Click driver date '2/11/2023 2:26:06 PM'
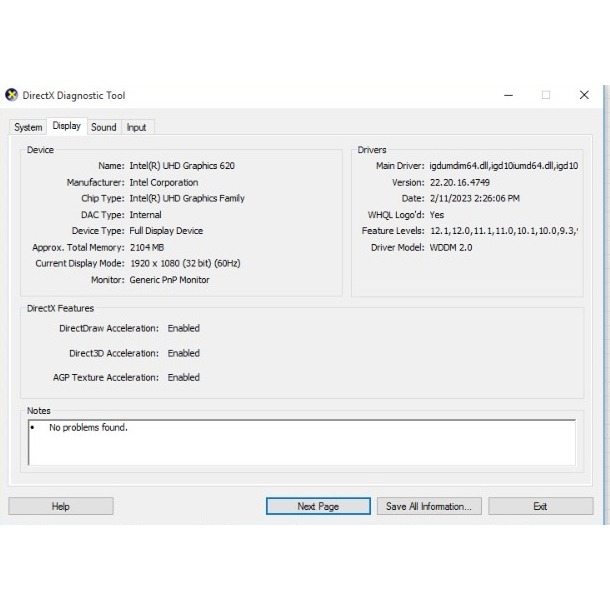This screenshot has height=610, width=610. pos(475,198)
